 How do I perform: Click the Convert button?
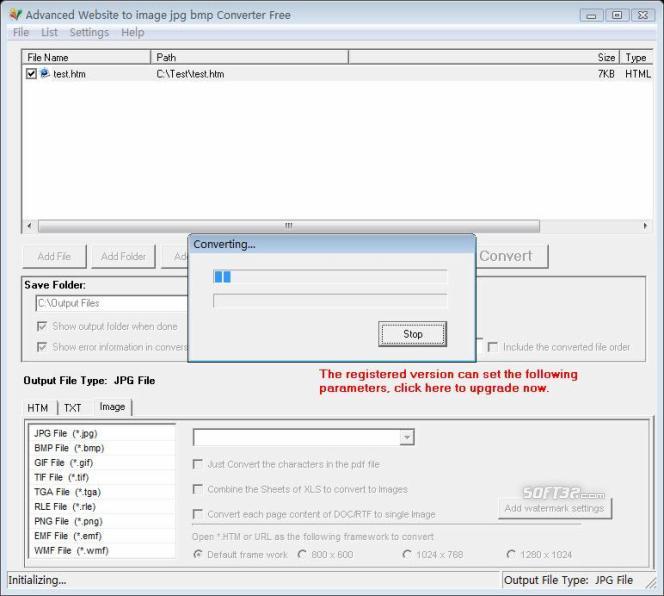[510, 256]
